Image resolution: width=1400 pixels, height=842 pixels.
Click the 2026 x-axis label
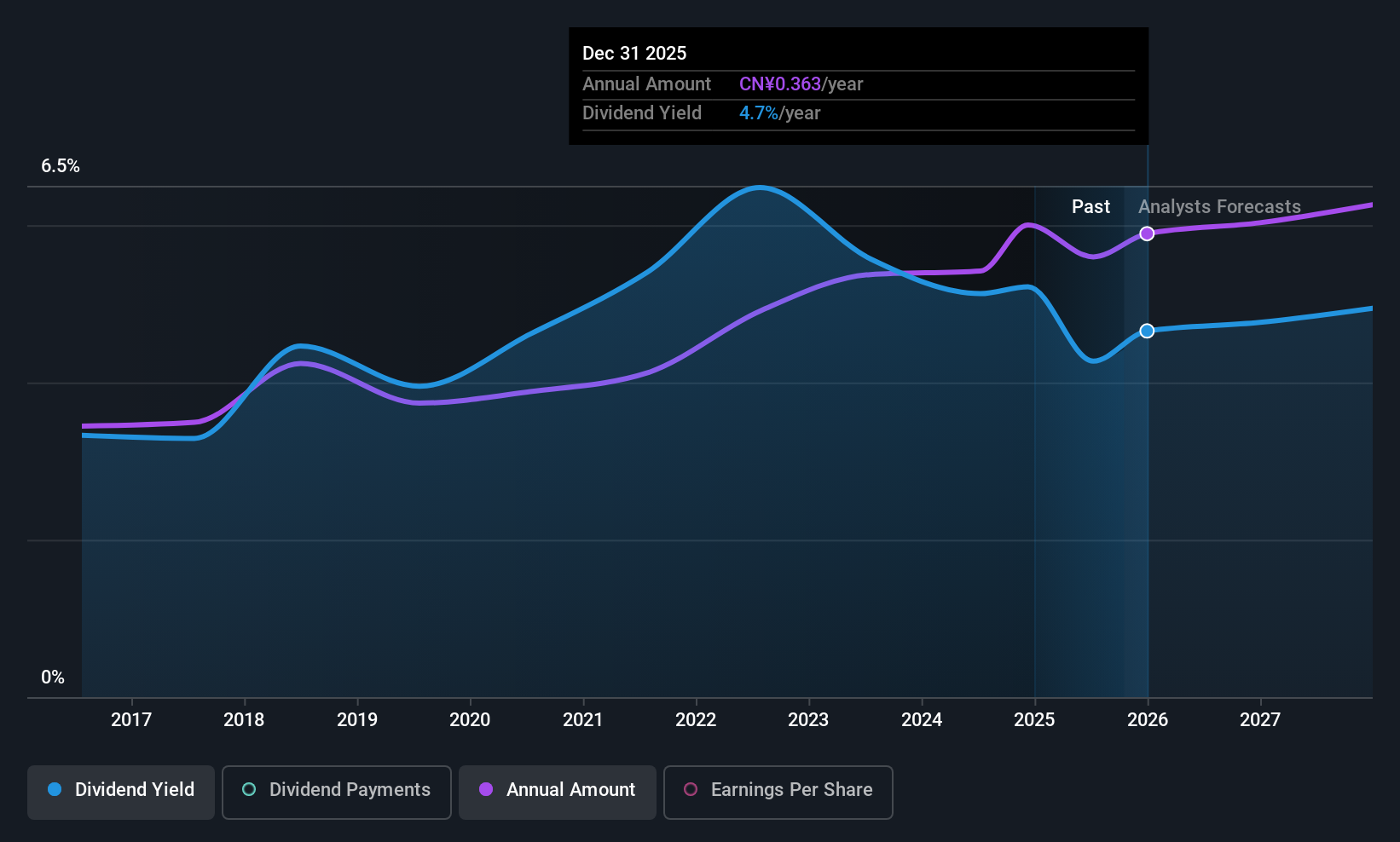[x=1148, y=720]
